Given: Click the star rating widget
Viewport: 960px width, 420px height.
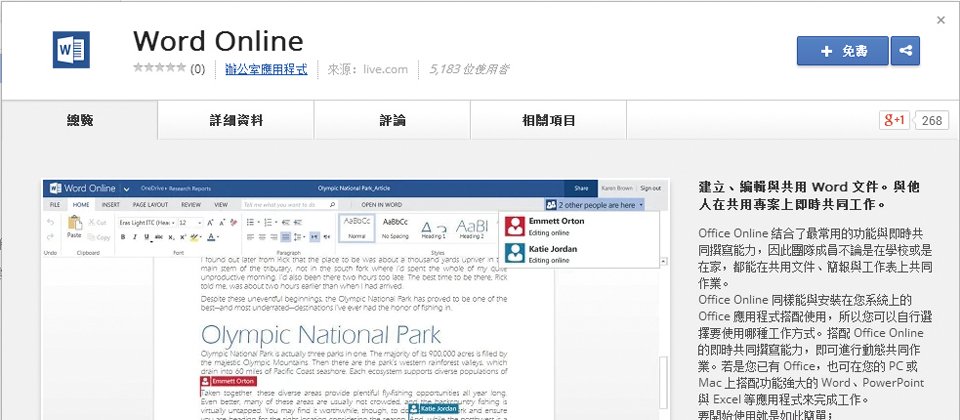Looking at the screenshot, I should click(160, 69).
